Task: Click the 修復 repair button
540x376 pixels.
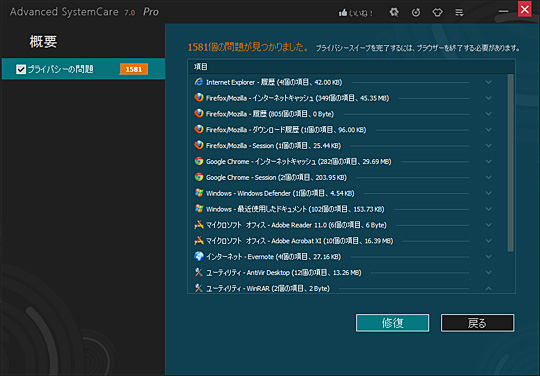Action: pyautogui.click(x=392, y=323)
